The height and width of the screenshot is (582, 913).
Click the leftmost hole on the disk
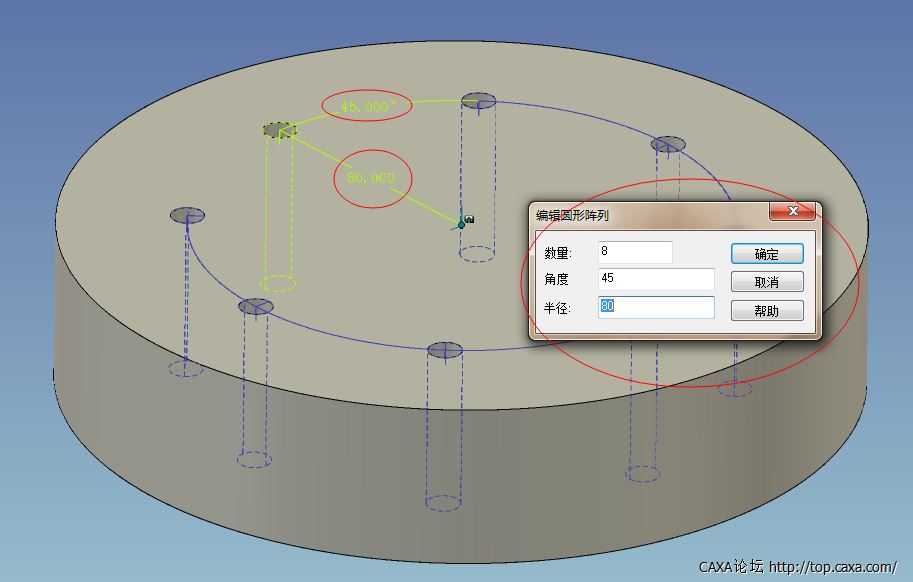pos(187,215)
